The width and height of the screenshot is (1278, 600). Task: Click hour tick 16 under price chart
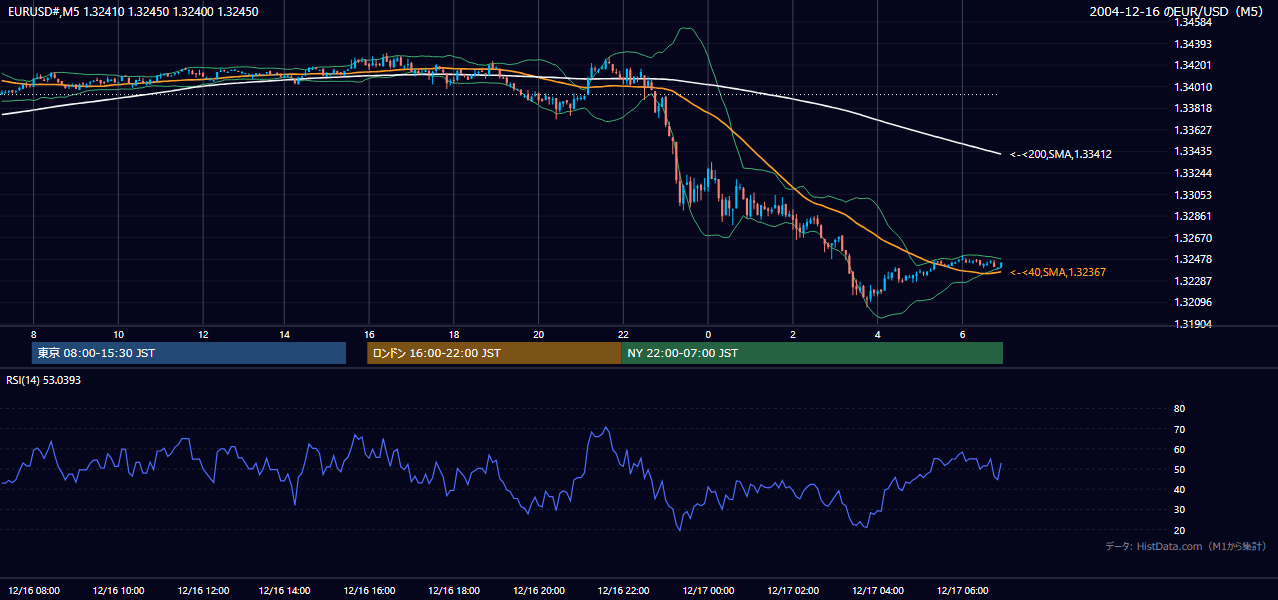point(369,334)
